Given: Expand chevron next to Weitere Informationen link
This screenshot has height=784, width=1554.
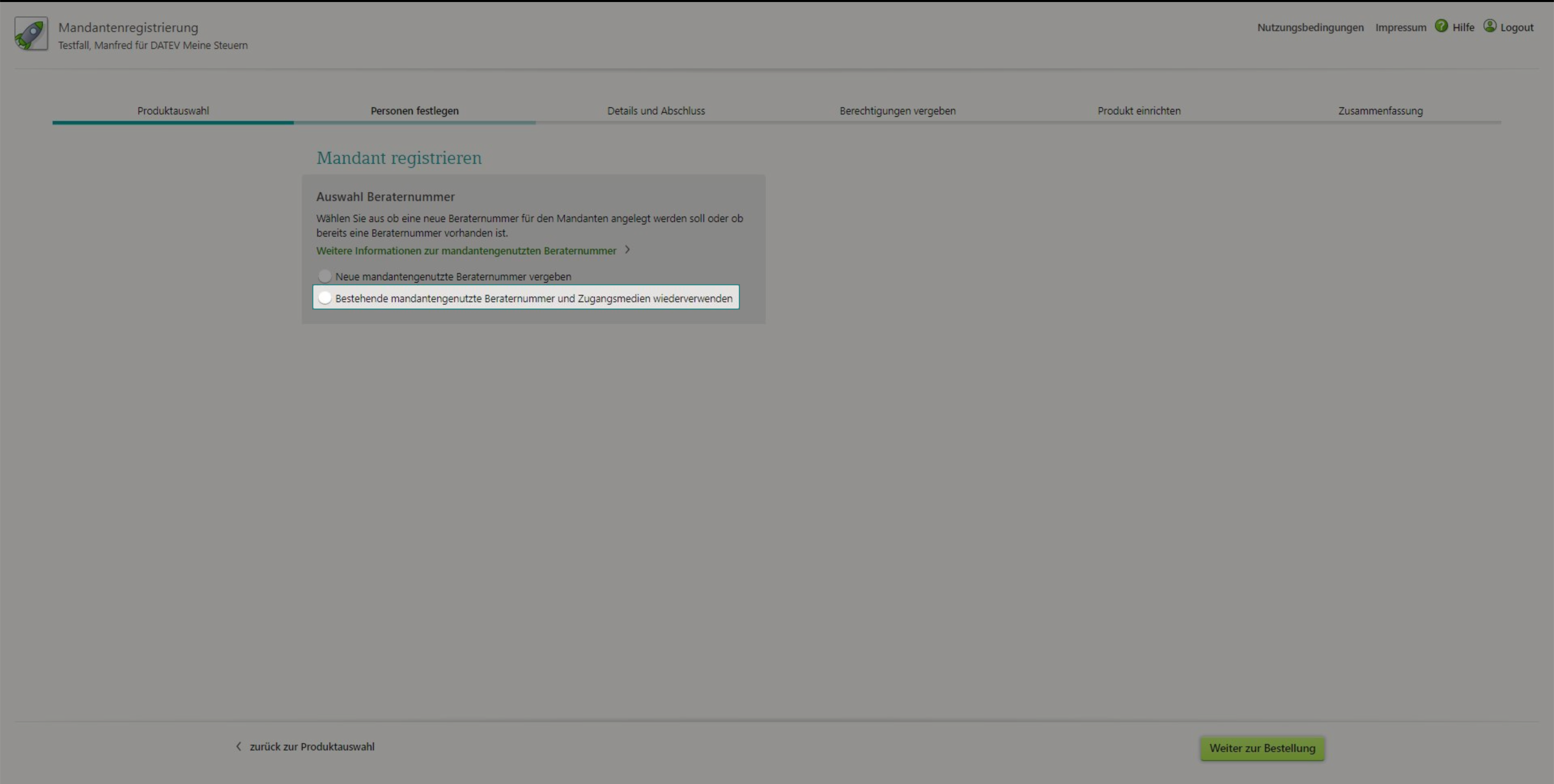Looking at the screenshot, I should [x=627, y=250].
